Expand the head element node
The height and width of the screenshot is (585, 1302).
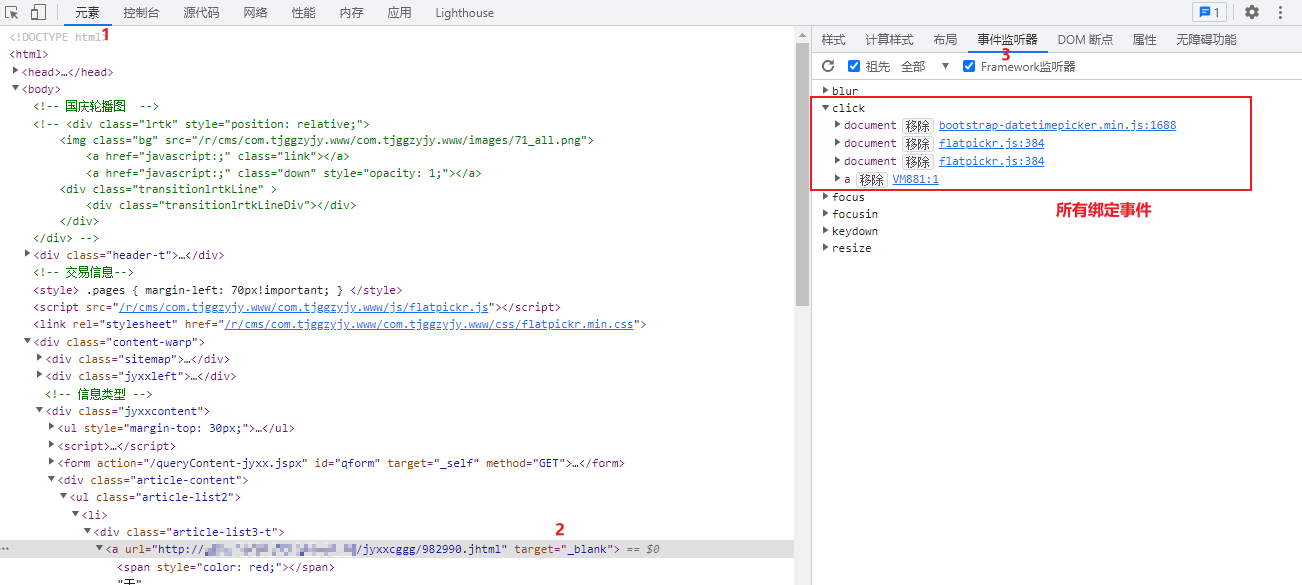click(15, 72)
